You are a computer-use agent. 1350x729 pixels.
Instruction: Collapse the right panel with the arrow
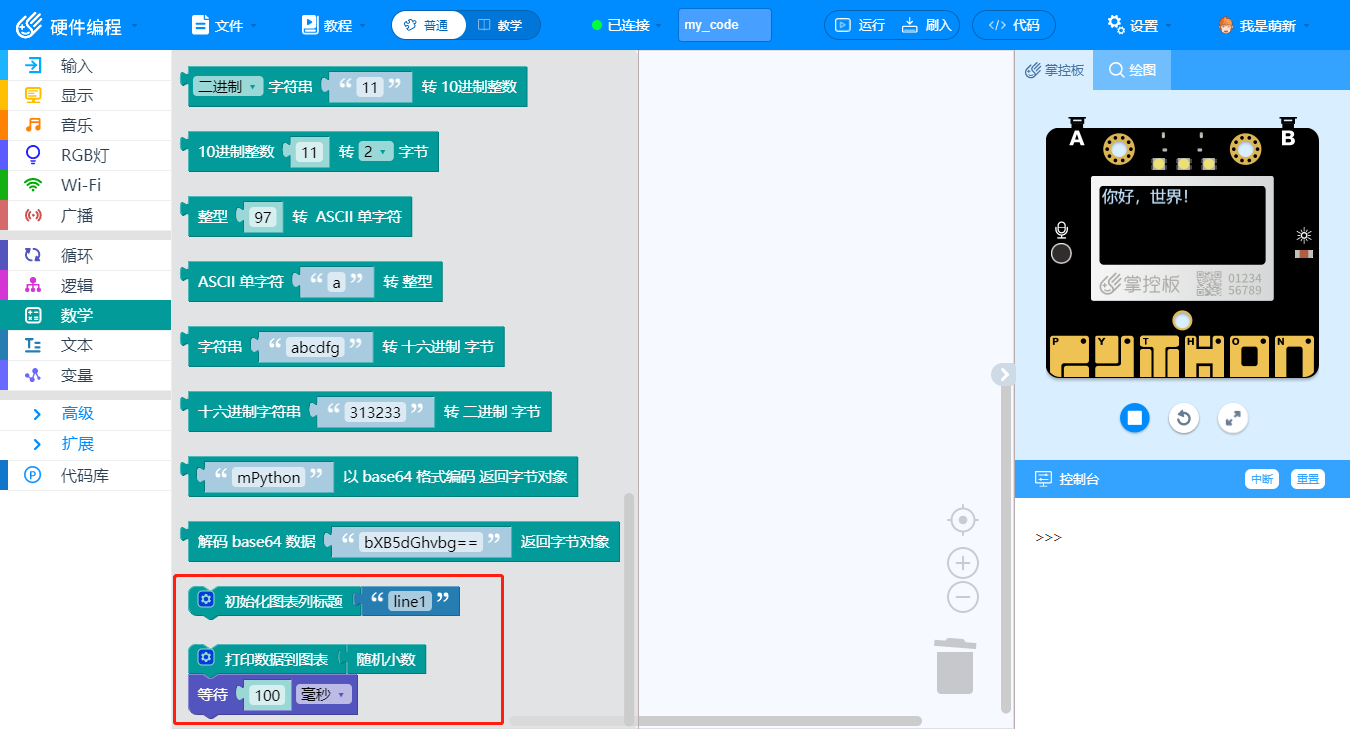click(x=1004, y=374)
